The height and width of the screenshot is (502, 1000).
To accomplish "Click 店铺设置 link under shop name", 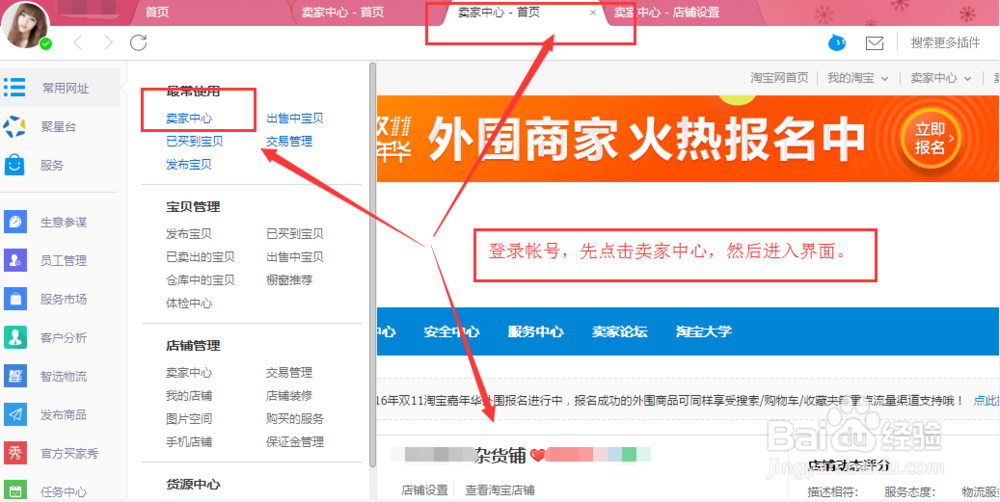I will pyautogui.click(x=425, y=490).
